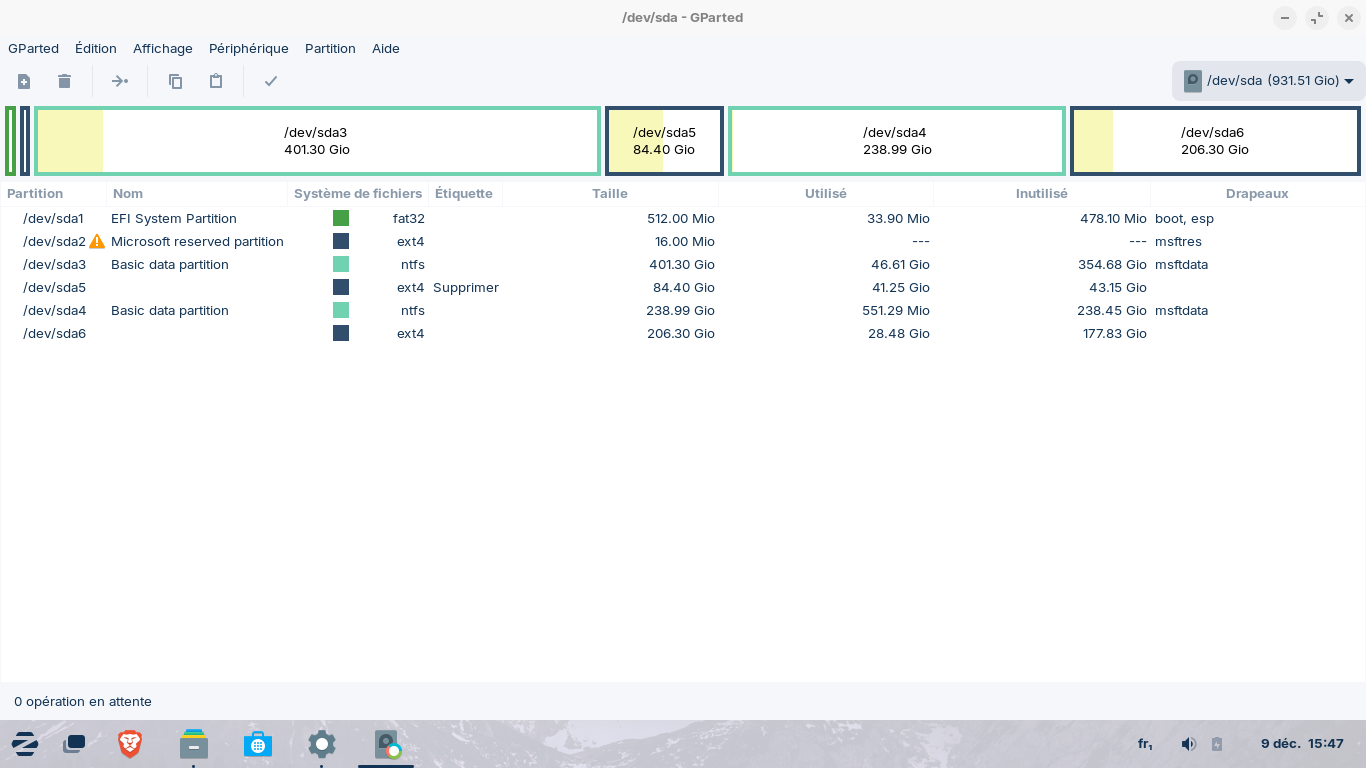Click the green fat32 color swatch
Image resolution: width=1366 pixels, height=768 pixels.
(341, 218)
